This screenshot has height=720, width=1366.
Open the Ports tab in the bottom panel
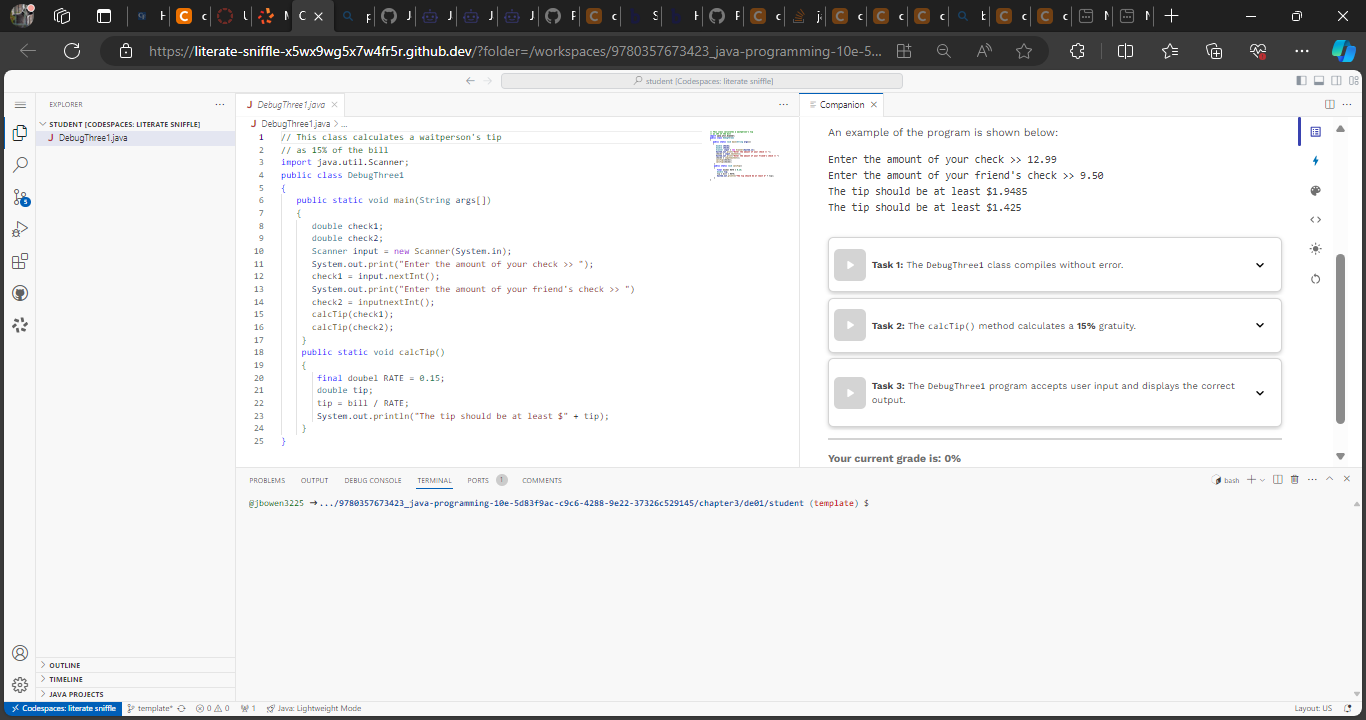tap(477, 480)
